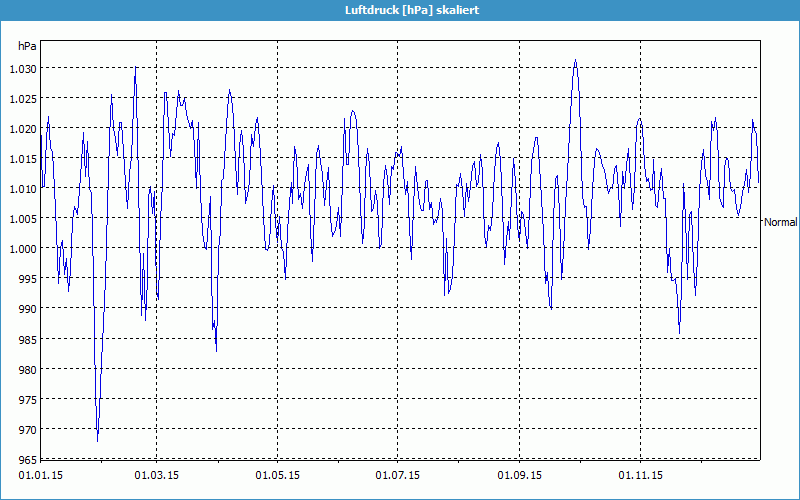Select the 1.010 pressure axis label
Screen dimensions: 800x500
pos(22,188)
